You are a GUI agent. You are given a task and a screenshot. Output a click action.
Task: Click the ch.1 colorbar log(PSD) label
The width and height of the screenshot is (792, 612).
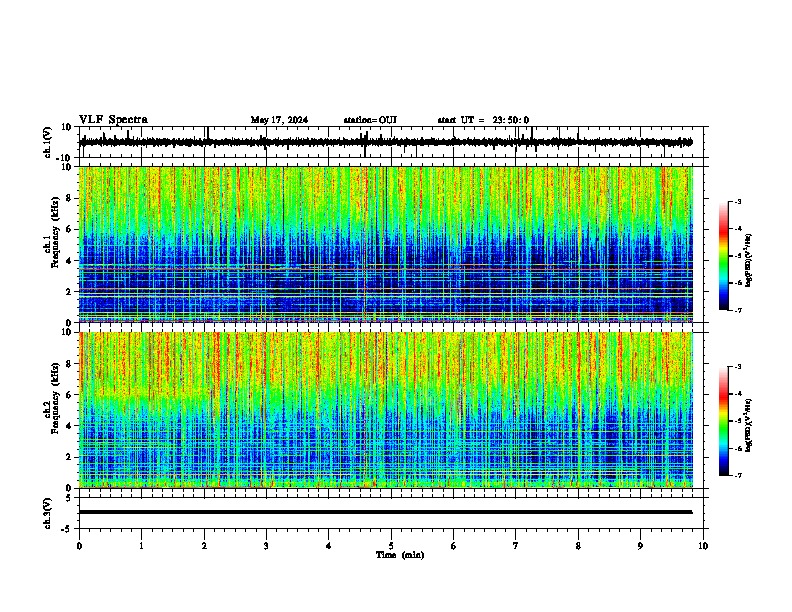(749, 260)
